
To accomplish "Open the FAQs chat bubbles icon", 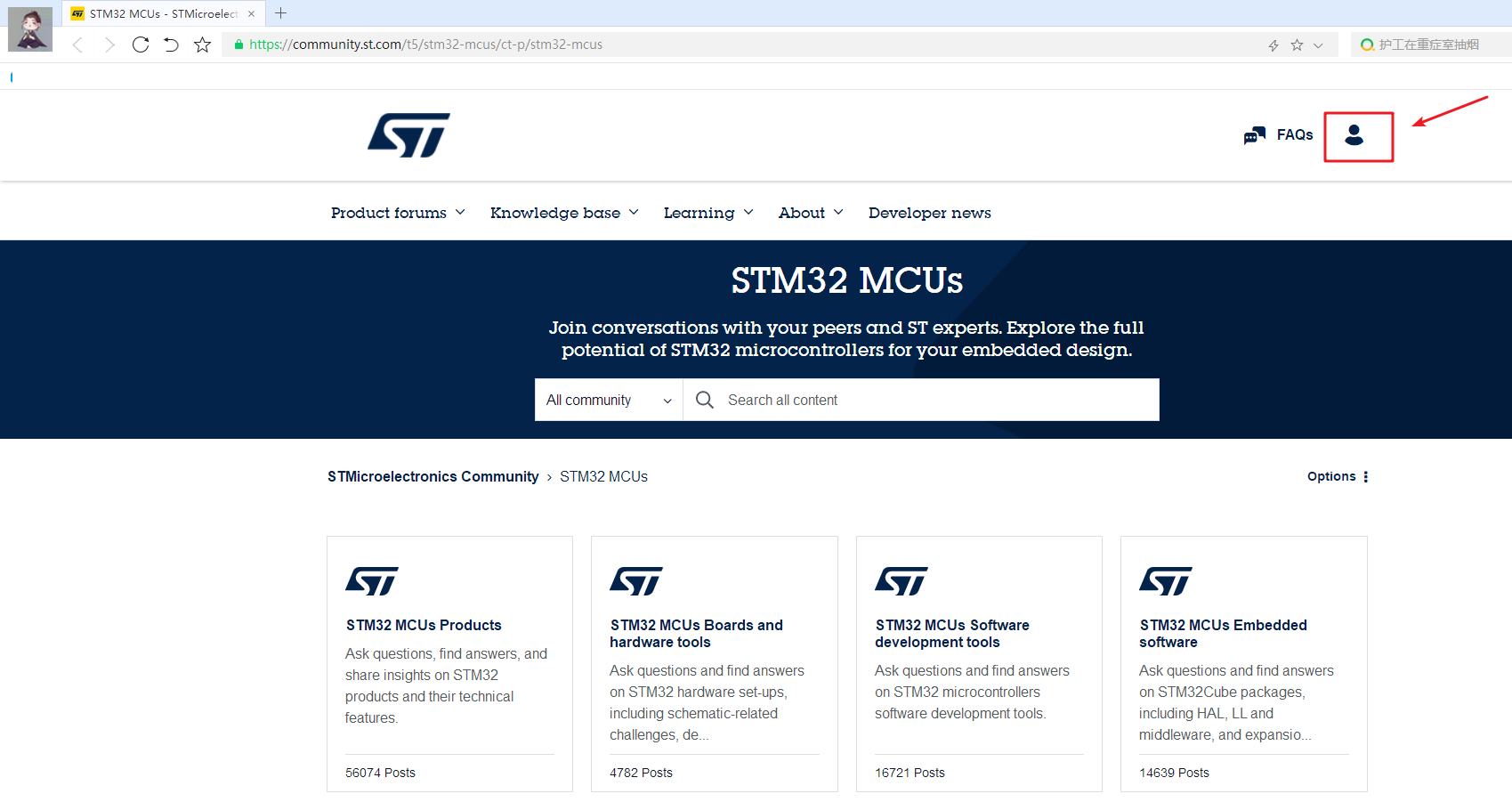I will point(1255,135).
